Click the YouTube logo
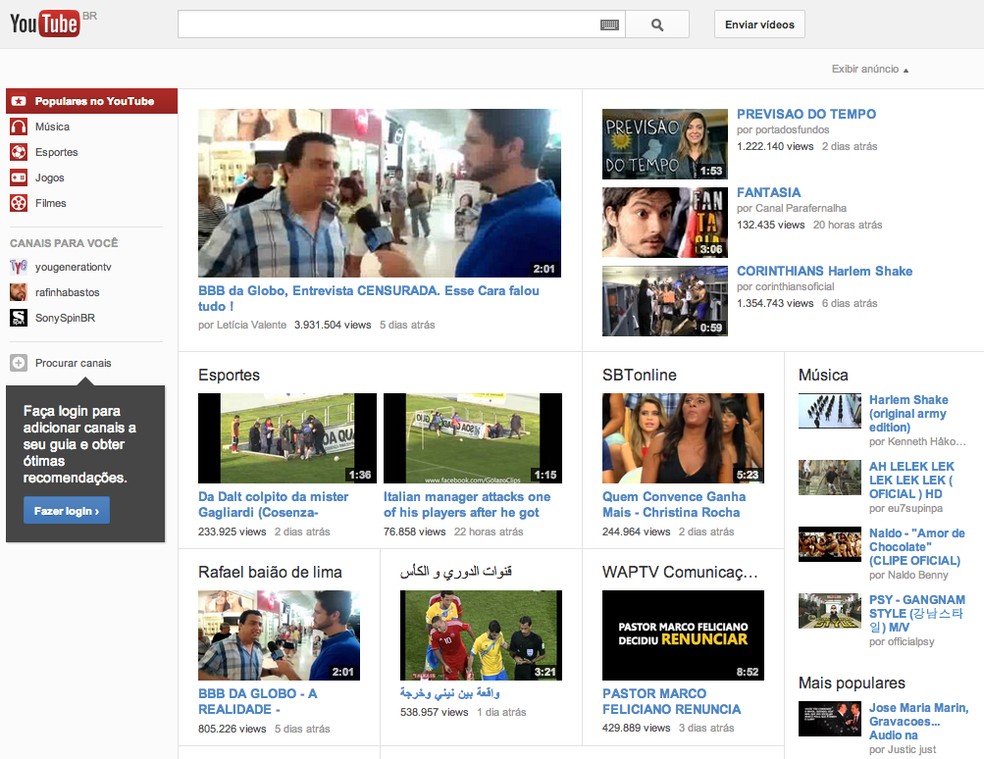This screenshot has height=759, width=984. [x=43, y=23]
